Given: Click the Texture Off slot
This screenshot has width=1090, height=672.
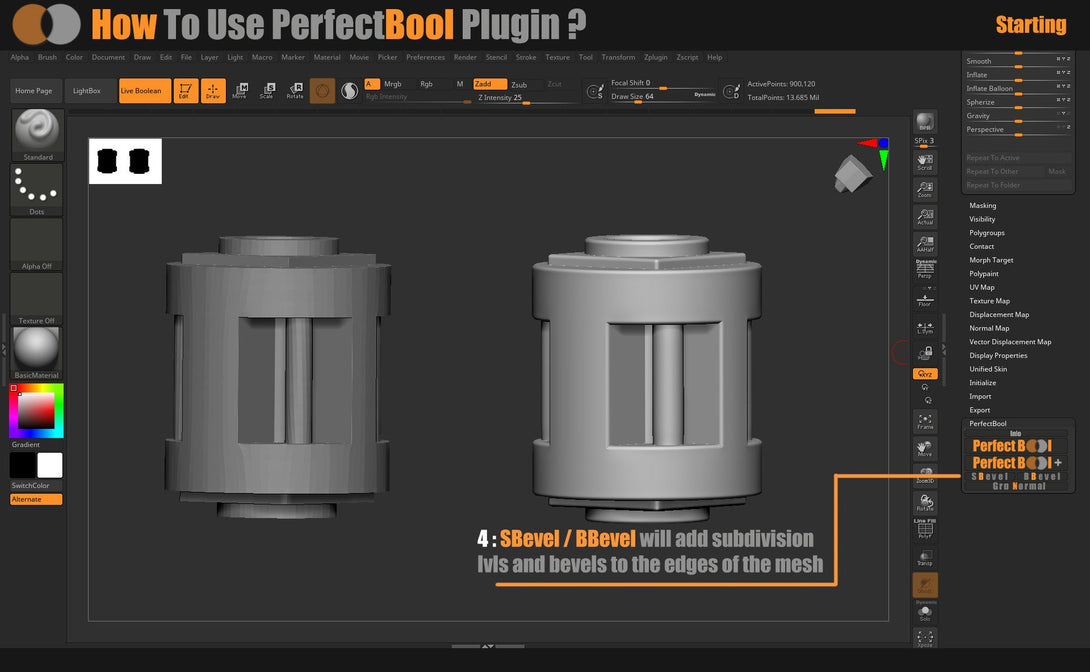Looking at the screenshot, I should 36,299.
